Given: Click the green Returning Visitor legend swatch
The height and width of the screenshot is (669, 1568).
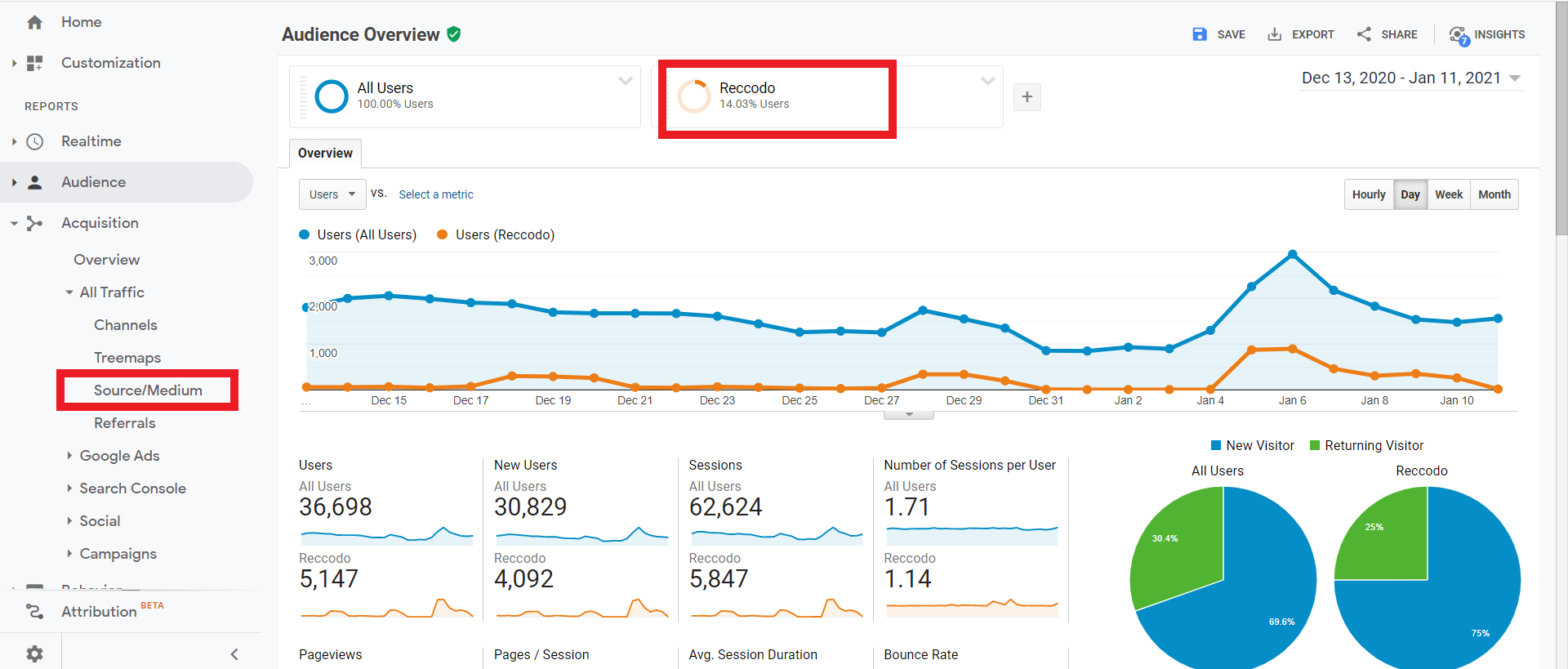Looking at the screenshot, I should pyautogui.click(x=1315, y=445).
